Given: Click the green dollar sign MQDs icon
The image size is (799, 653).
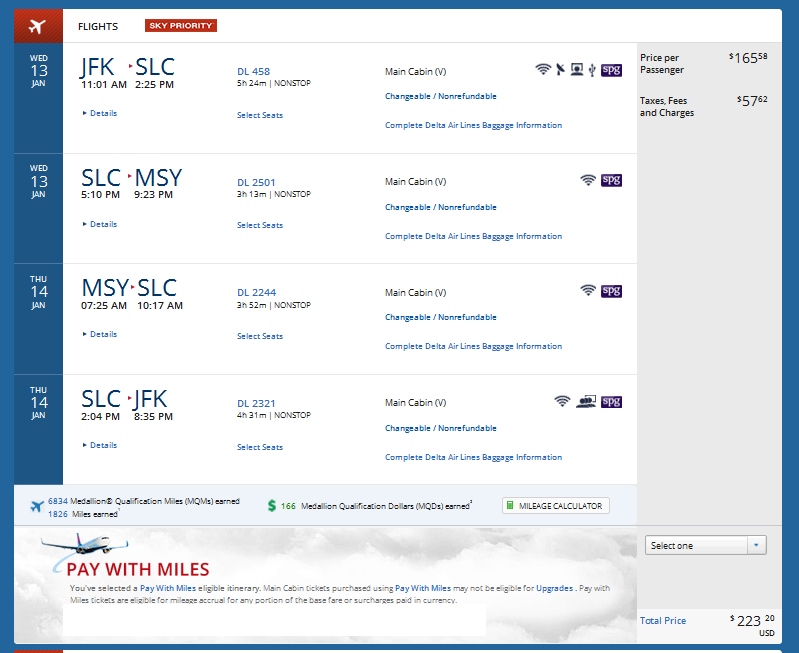Looking at the screenshot, I should (272, 506).
